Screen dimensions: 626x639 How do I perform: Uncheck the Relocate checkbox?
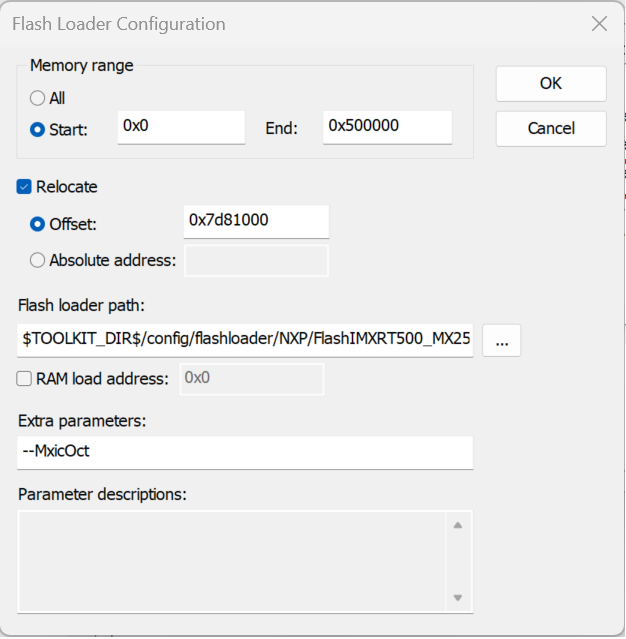[x=25, y=187]
